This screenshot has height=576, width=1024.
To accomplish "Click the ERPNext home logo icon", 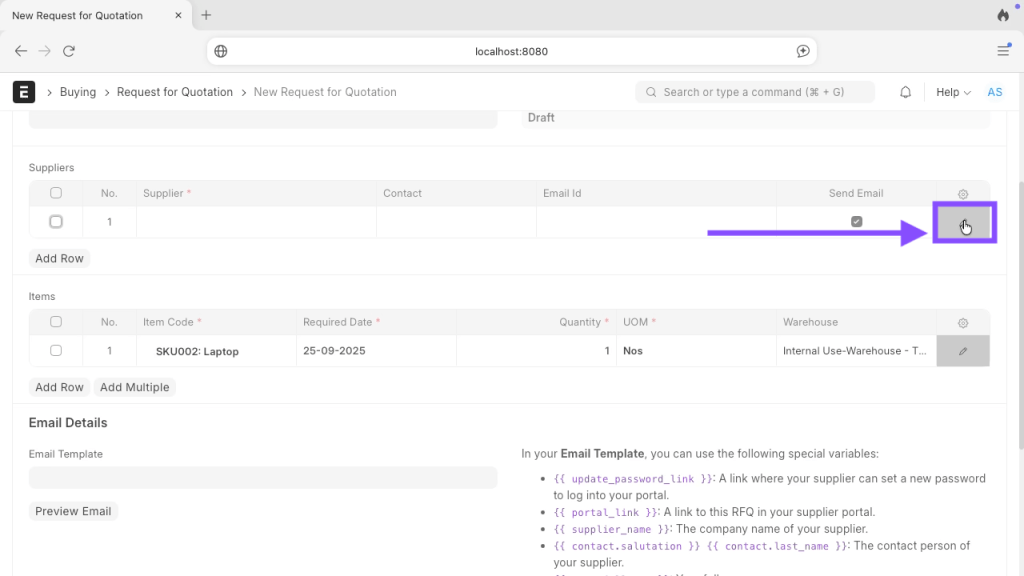I will (x=24, y=92).
